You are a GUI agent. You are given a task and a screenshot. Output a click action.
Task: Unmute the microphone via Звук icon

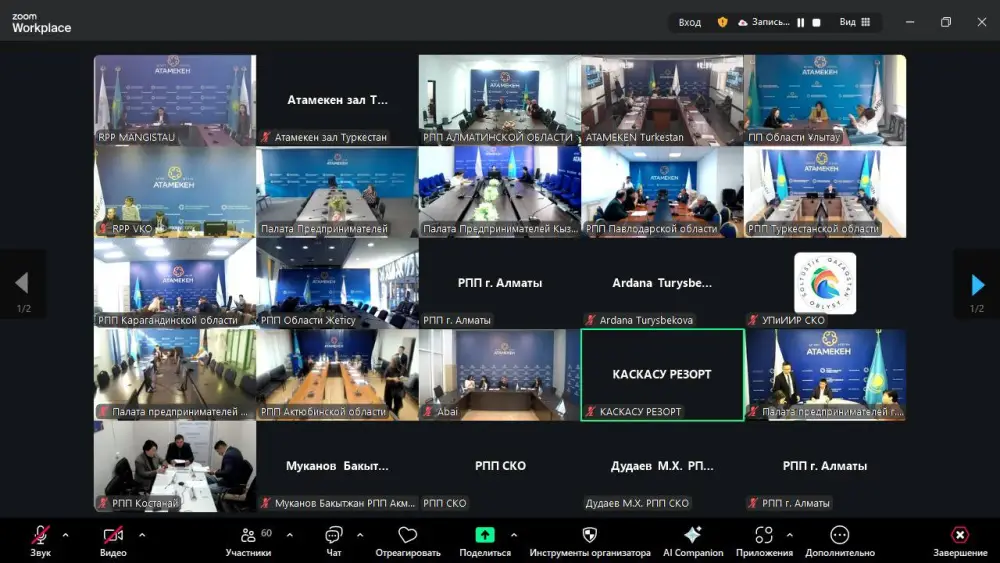[x=40, y=536]
